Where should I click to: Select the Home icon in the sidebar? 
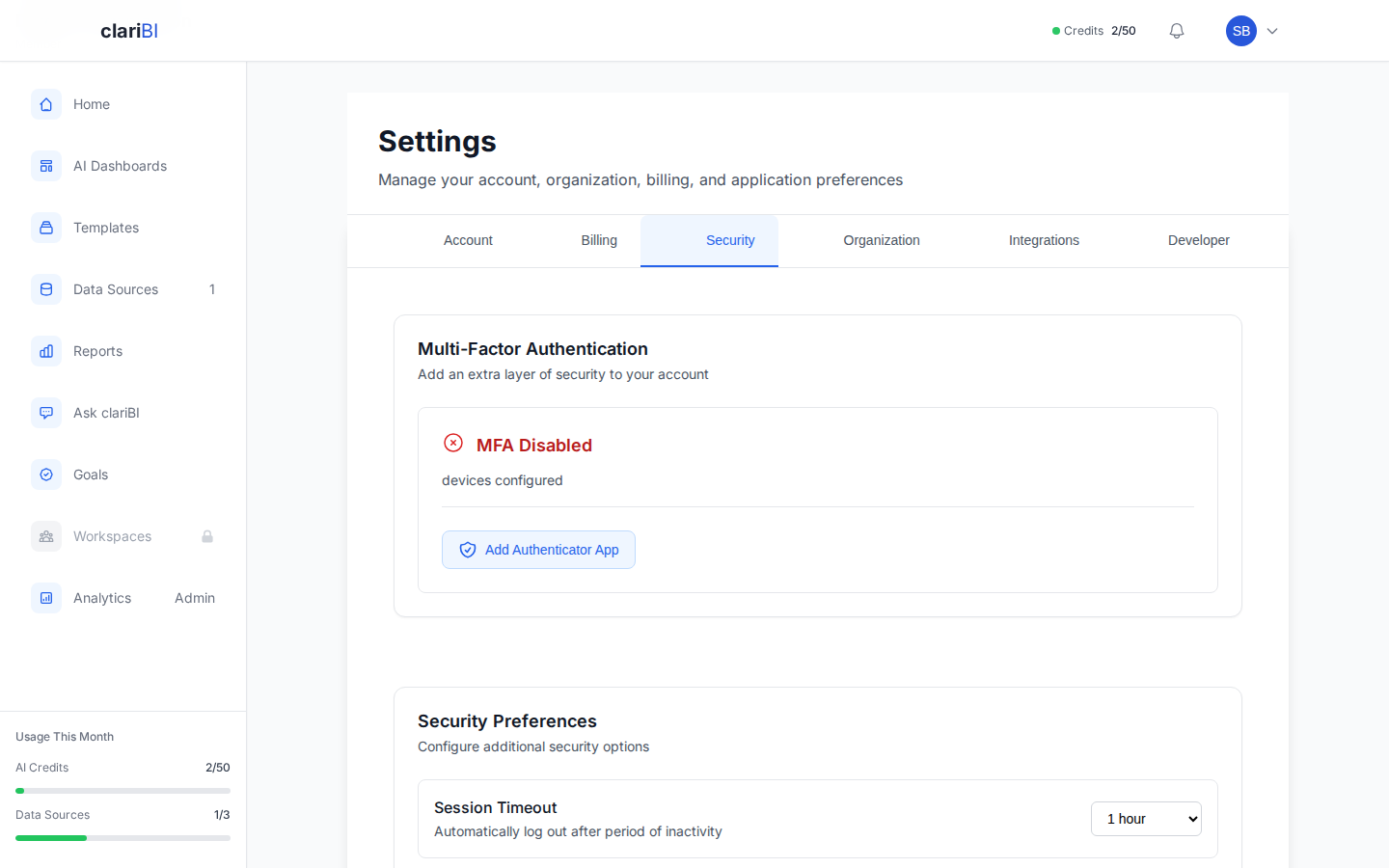pos(45,104)
